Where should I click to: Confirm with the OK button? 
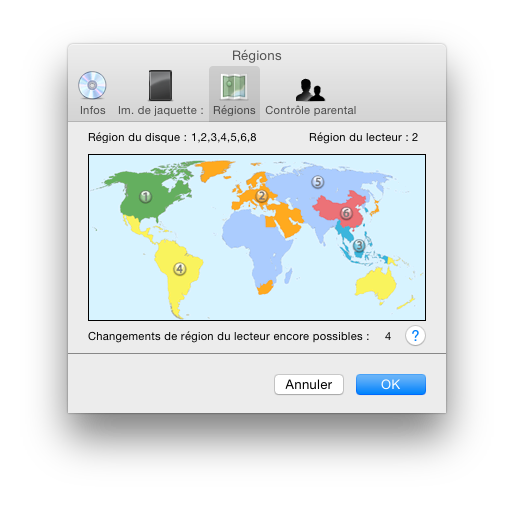(x=391, y=384)
